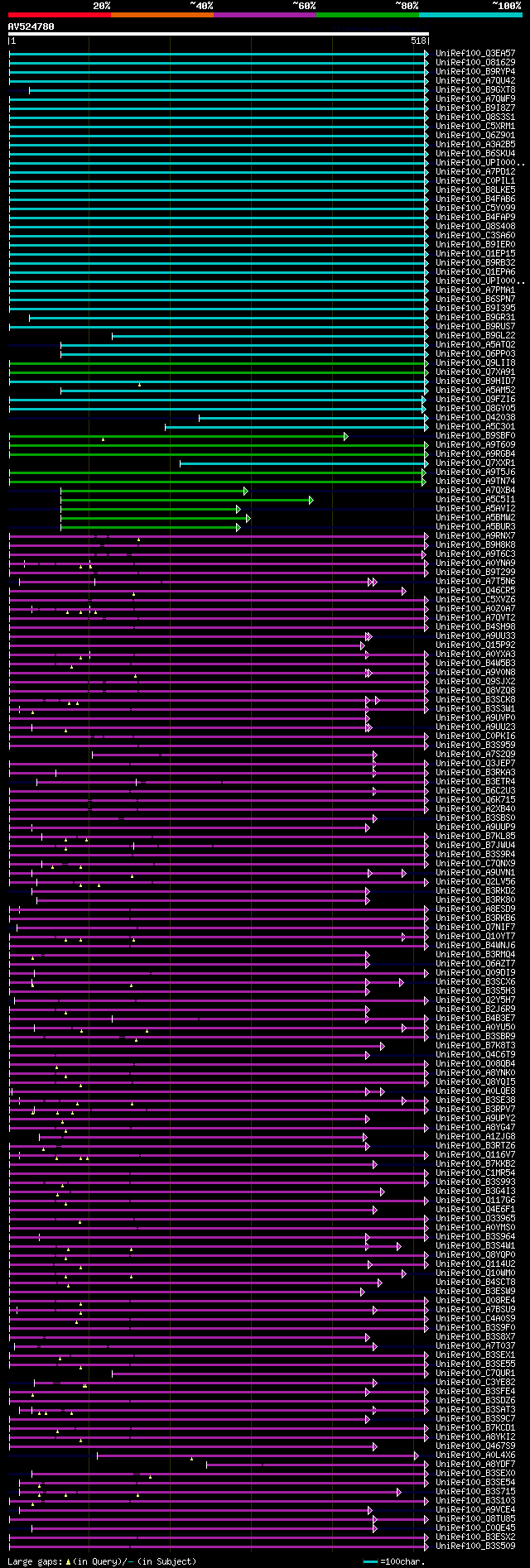Select UniRef100_B9I395 entry
This screenshot has height=1568, width=530.
coord(475,309)
